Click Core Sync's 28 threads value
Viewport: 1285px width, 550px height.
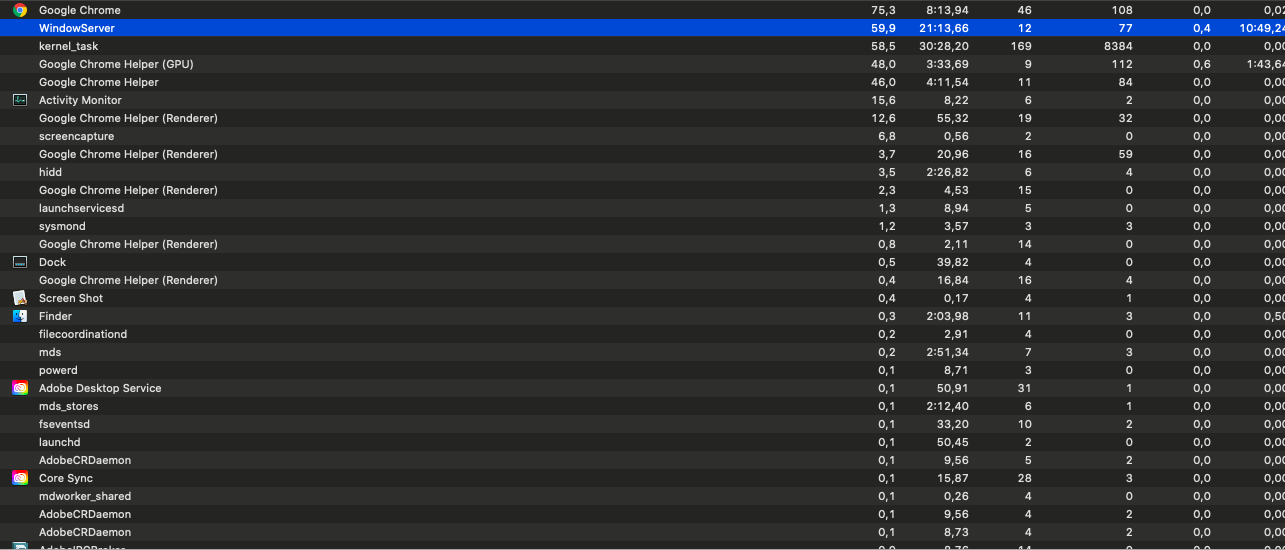[1024, 478]
